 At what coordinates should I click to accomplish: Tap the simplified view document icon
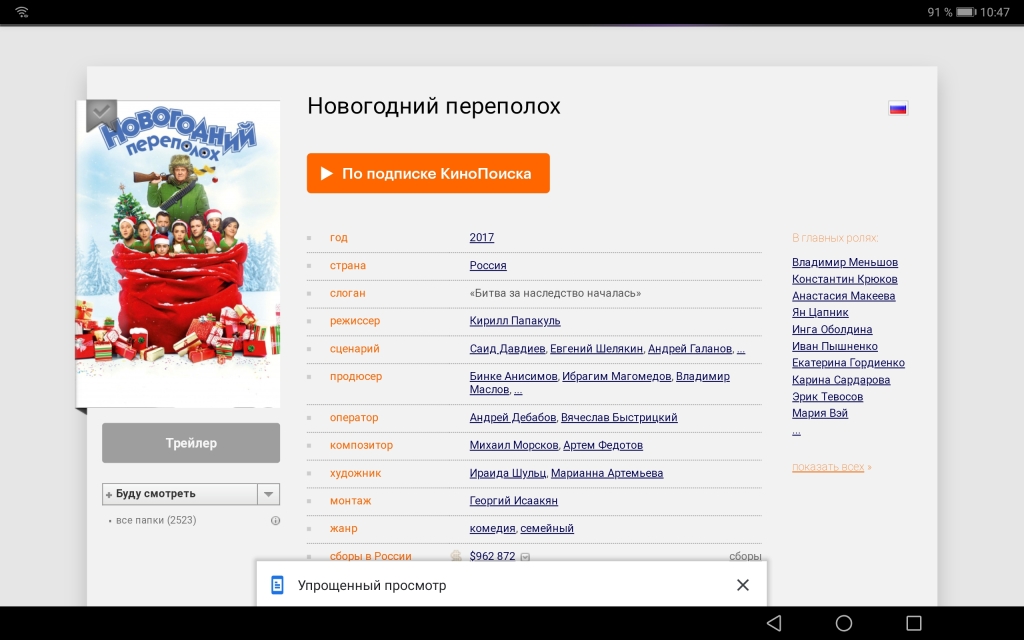click(x=278, y=585)
